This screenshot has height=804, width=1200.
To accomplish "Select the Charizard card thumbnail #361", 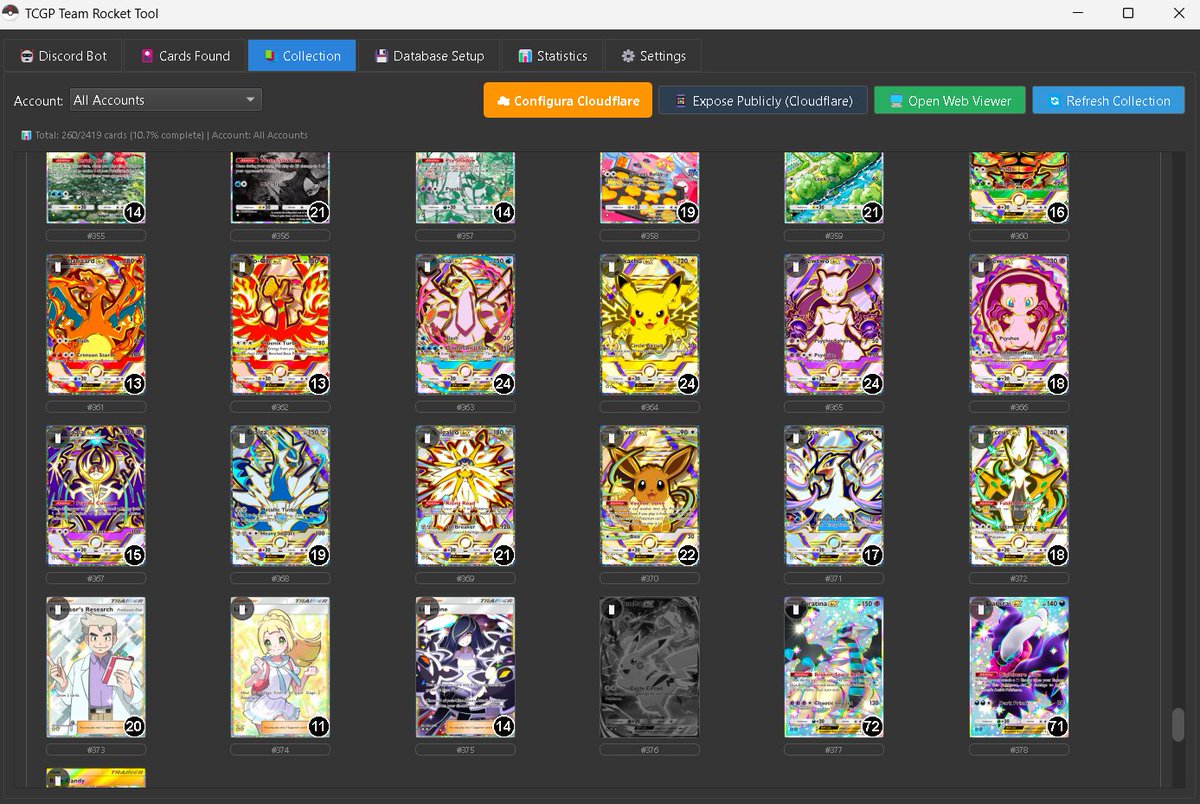I will tap(96, 325).
